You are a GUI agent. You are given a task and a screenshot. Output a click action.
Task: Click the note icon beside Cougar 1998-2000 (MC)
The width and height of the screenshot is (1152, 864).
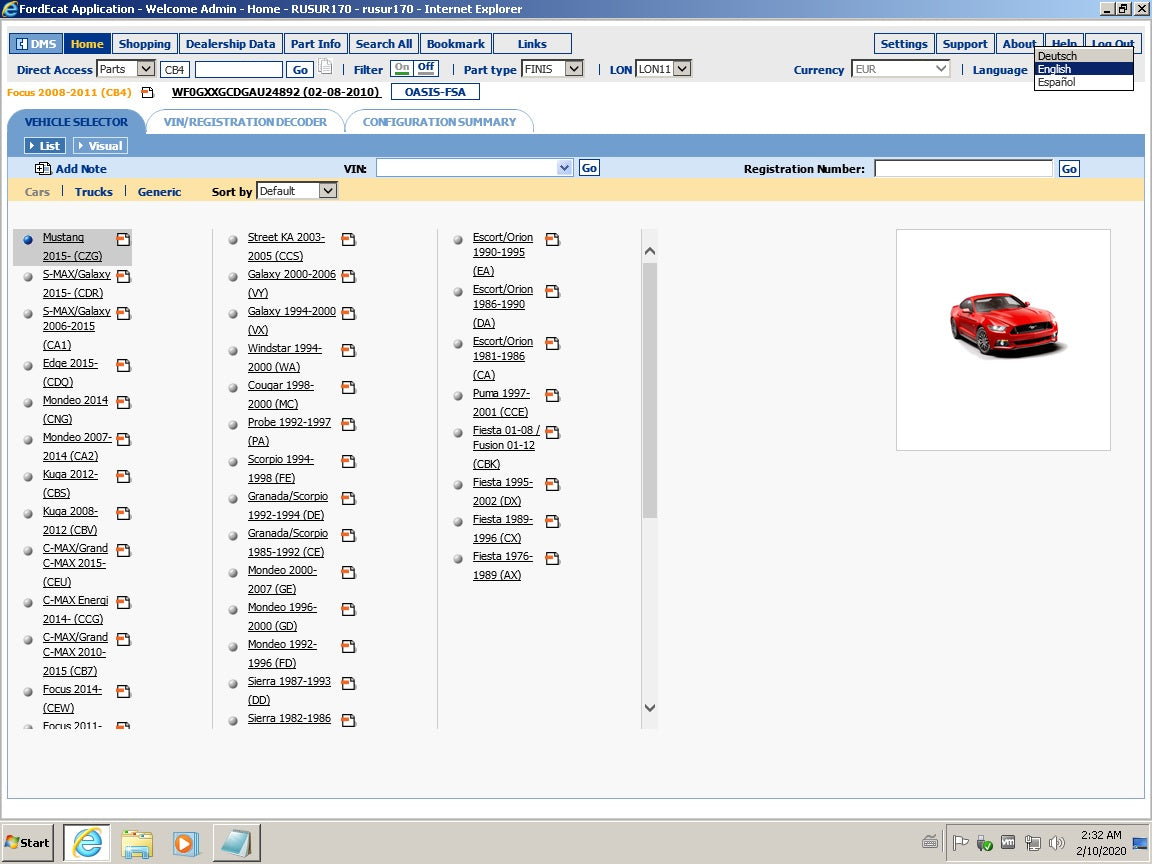tap(348, 386)
